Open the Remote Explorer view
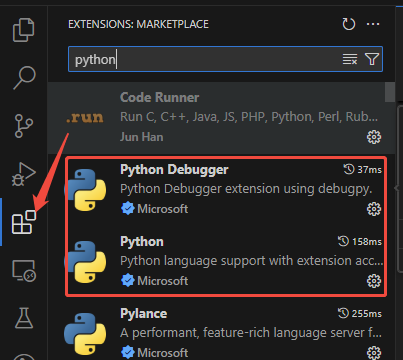 (x=24, y=270)
